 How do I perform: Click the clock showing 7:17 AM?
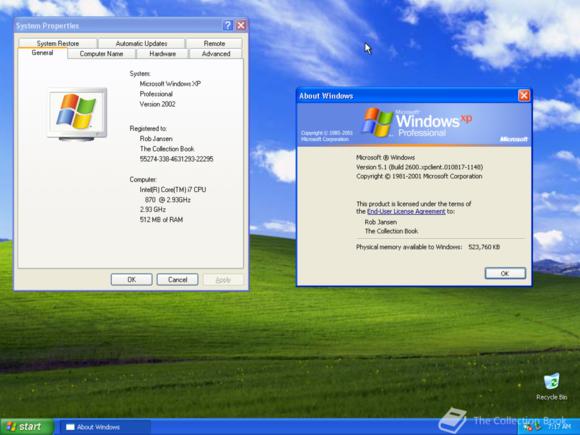pyautogui.click(x=559, y=427)
